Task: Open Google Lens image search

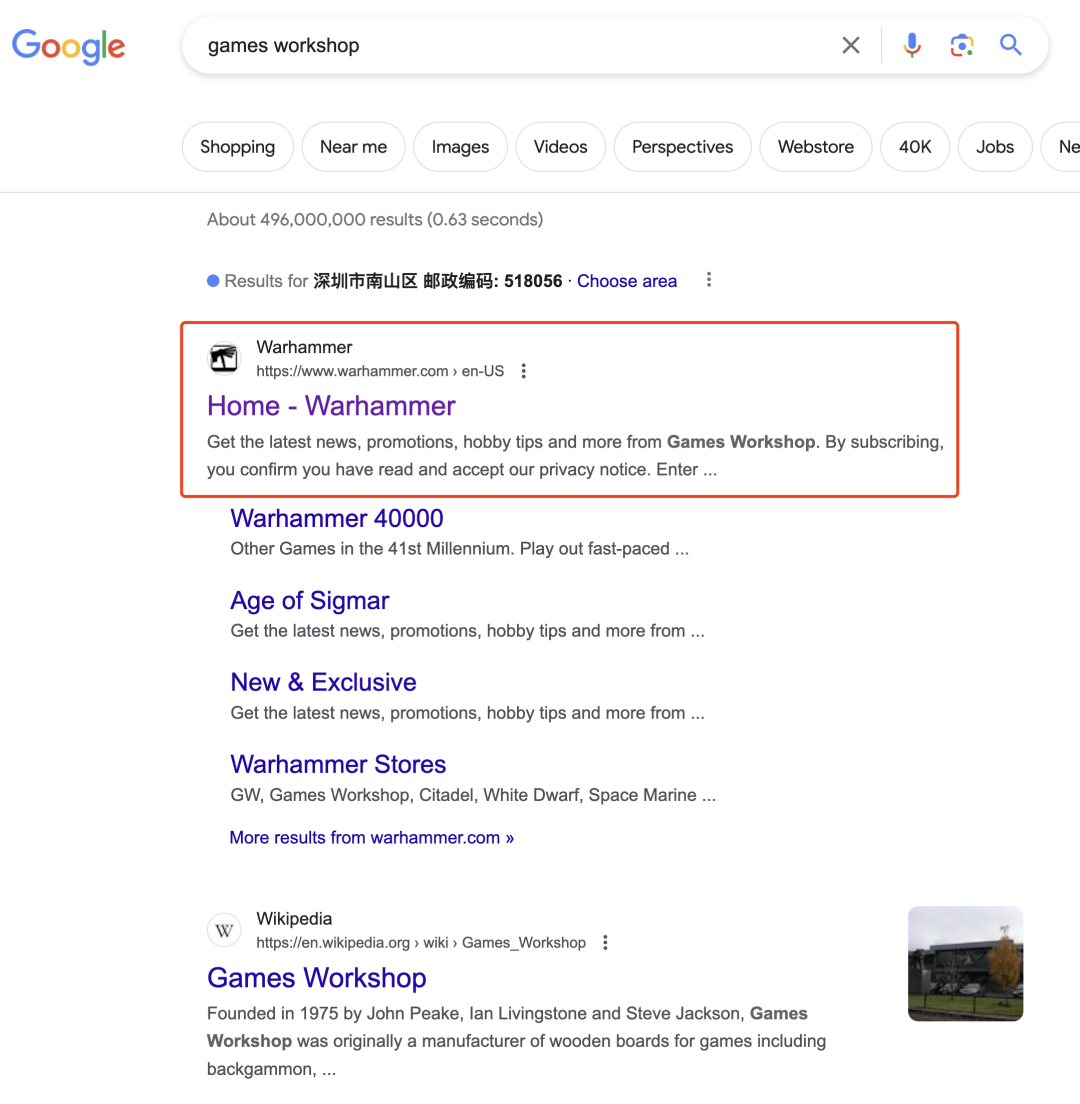Action: tap(961, 45)
